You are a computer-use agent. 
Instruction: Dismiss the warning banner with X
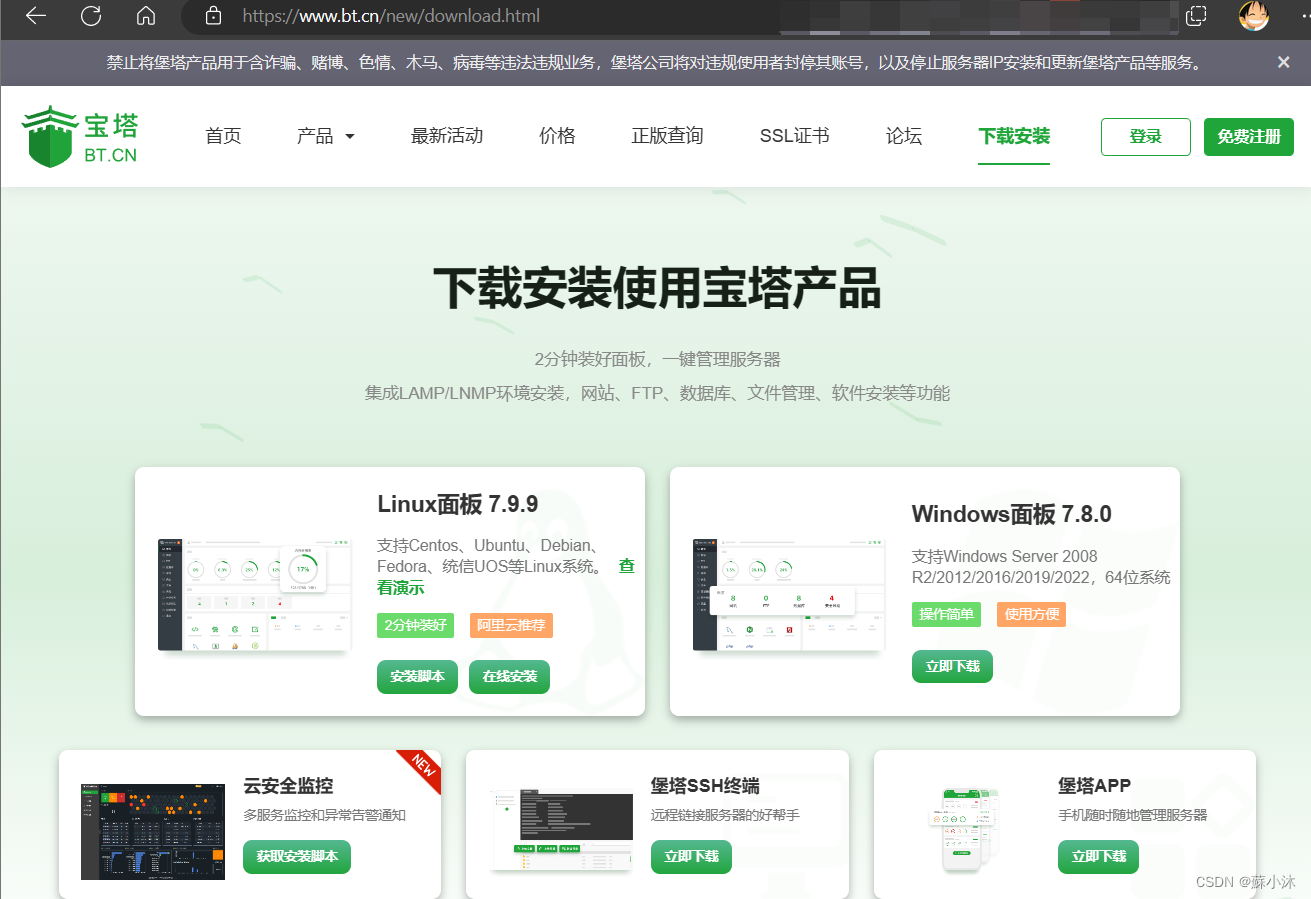pos(1284,62)
